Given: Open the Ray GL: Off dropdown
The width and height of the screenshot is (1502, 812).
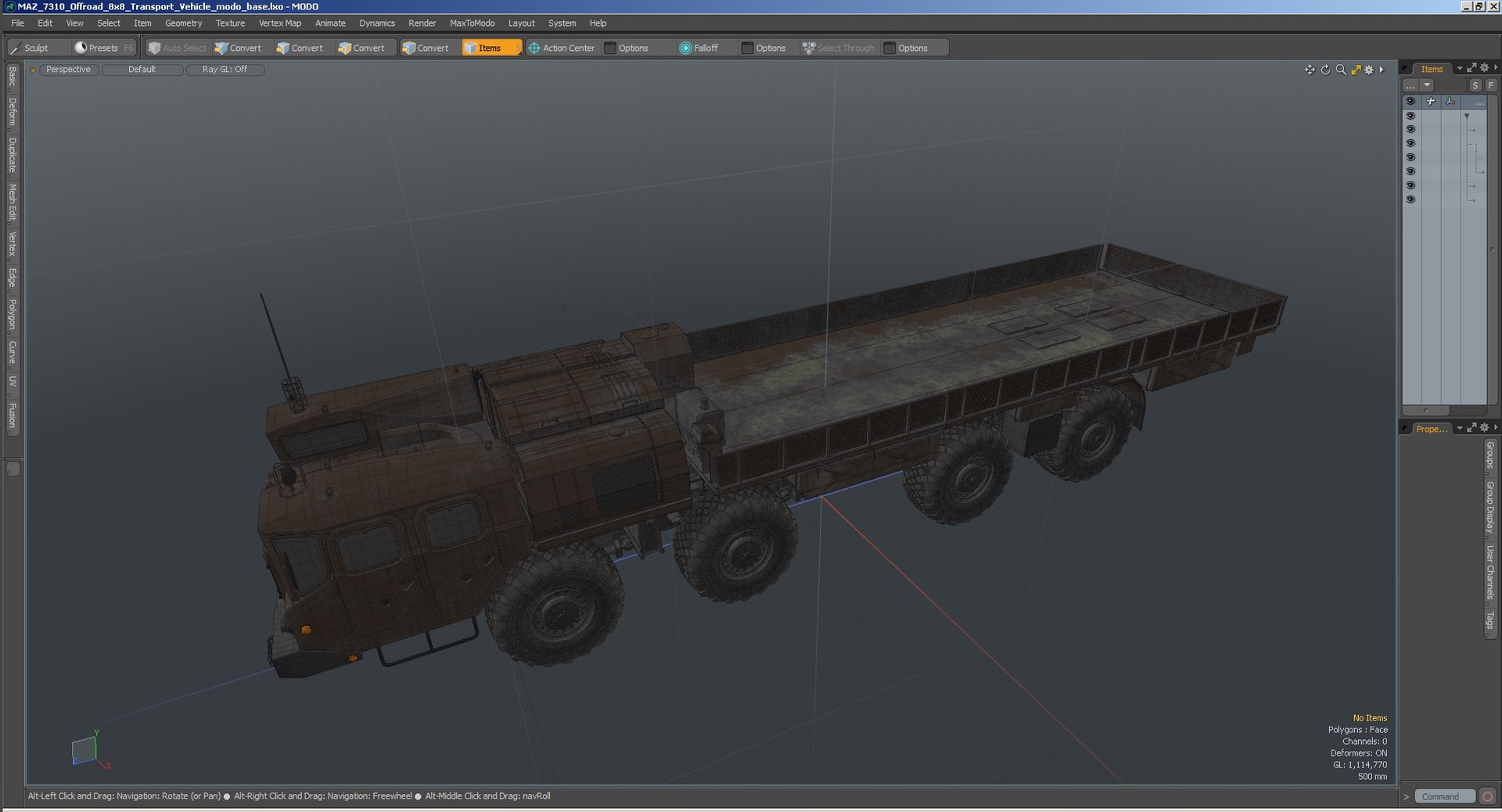Looking at the screenshot, I should pyautogui.click(x=225, y=70).
